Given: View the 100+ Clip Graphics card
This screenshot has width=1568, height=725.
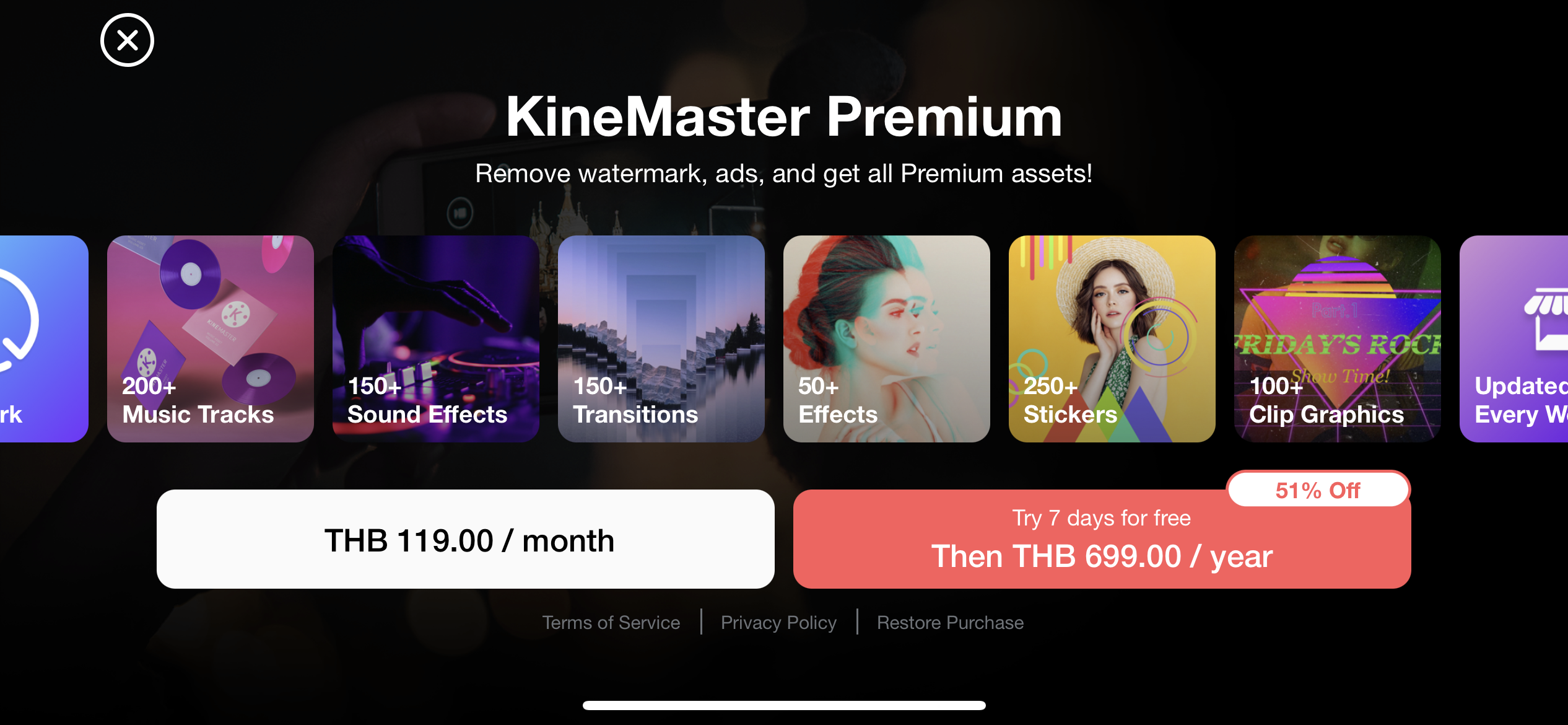Looking at the screenshot, I should 1338,338.
